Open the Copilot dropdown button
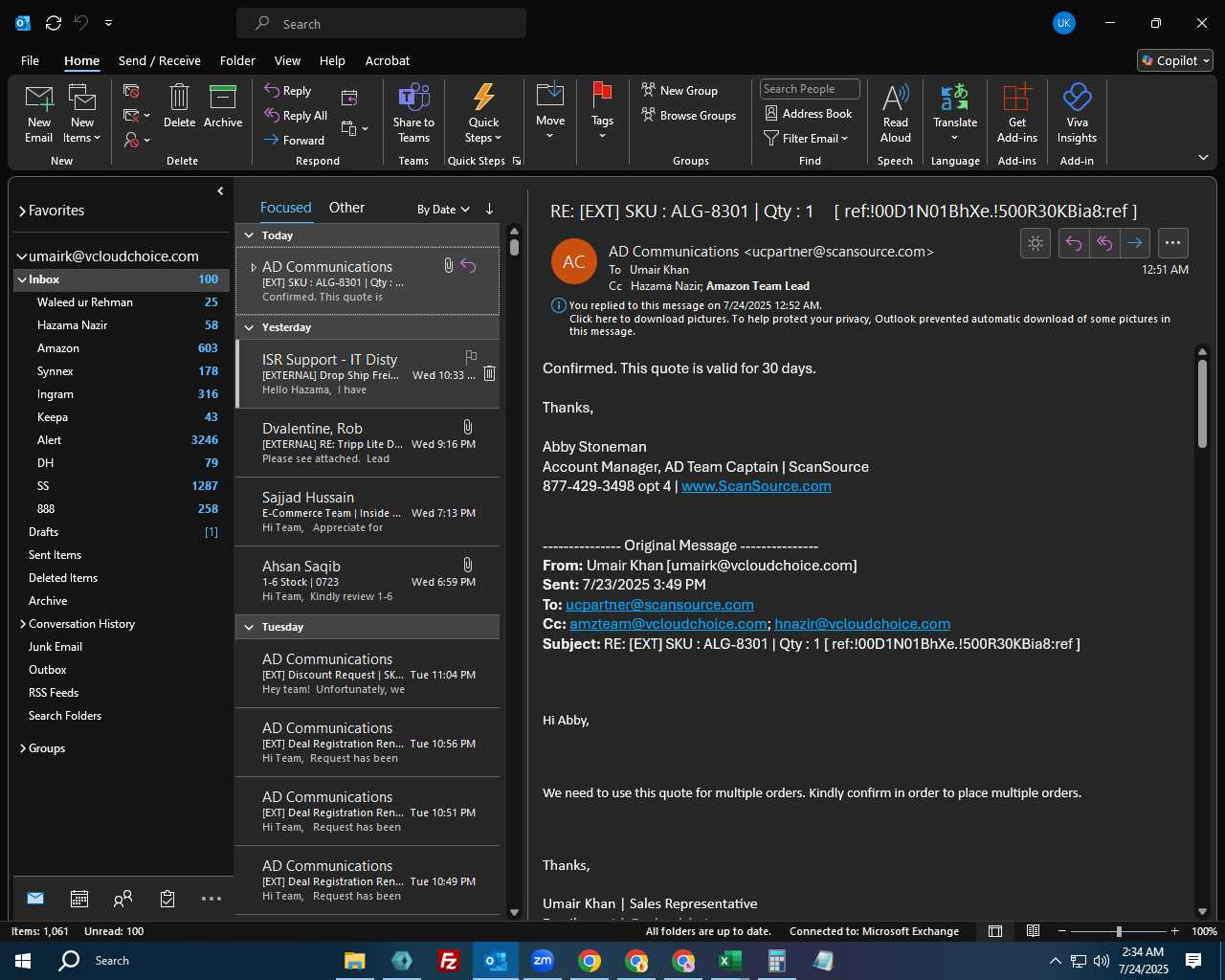The height and width of the screenshot is (980, 1225). coord(1175,60)
